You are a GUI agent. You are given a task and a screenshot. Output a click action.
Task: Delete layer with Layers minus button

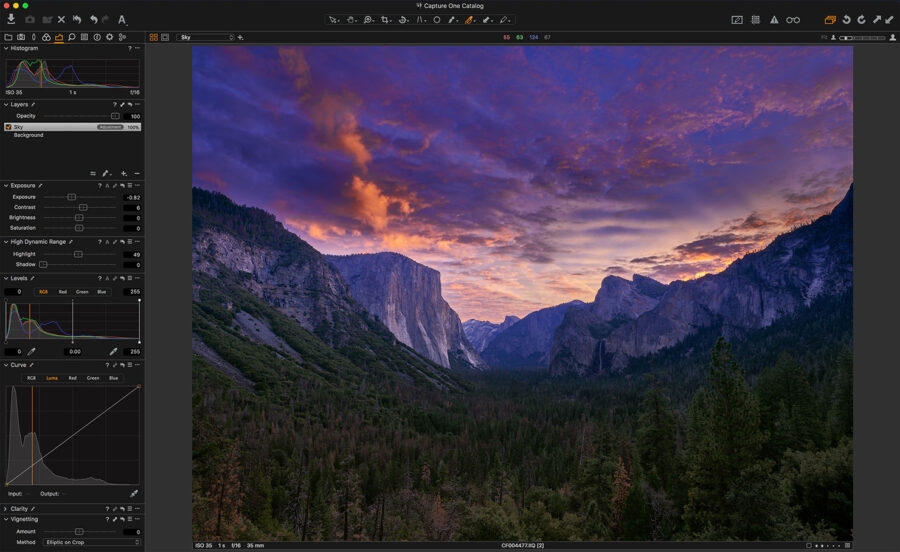[137, 173]
